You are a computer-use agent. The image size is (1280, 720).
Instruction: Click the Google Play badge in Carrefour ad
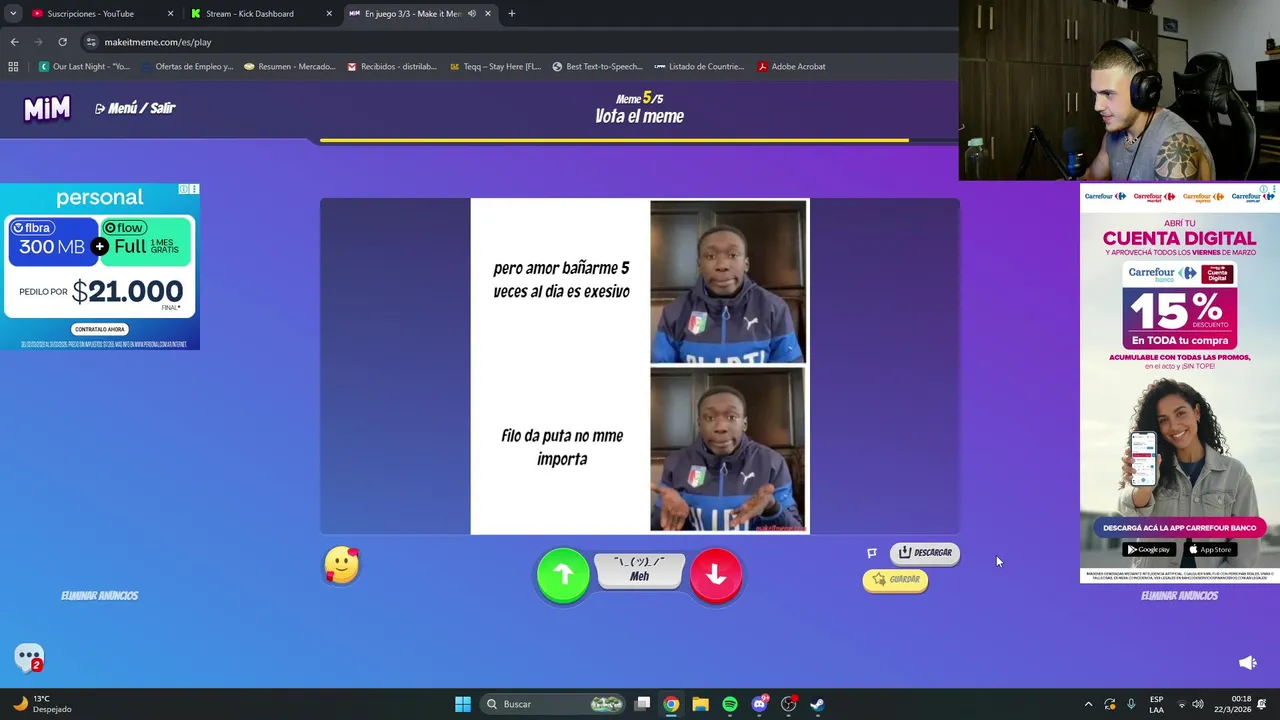click(1149, 549)
